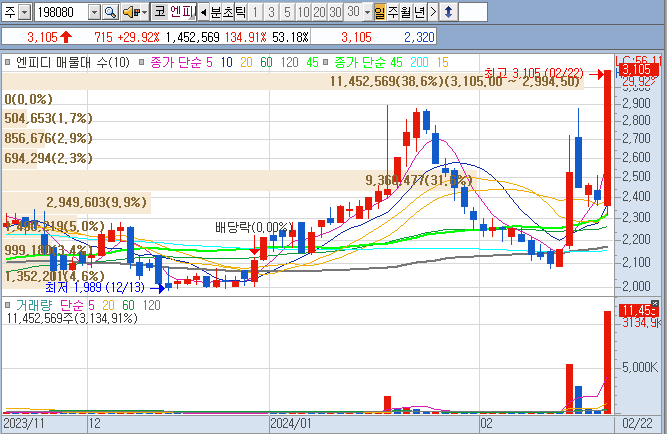667x434 pixels.
Task: Click the 2023/11 date axis label
Action: pos(24,423)
